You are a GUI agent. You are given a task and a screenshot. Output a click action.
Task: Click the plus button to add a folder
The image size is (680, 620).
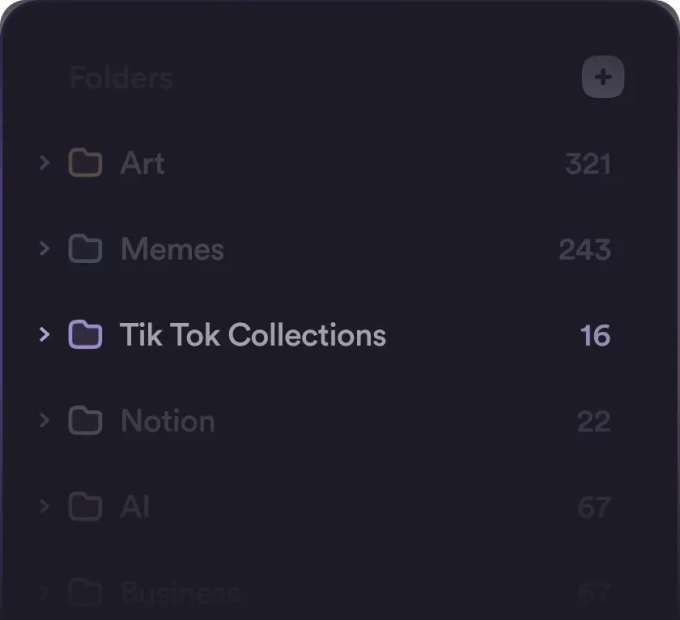(603, 78)
